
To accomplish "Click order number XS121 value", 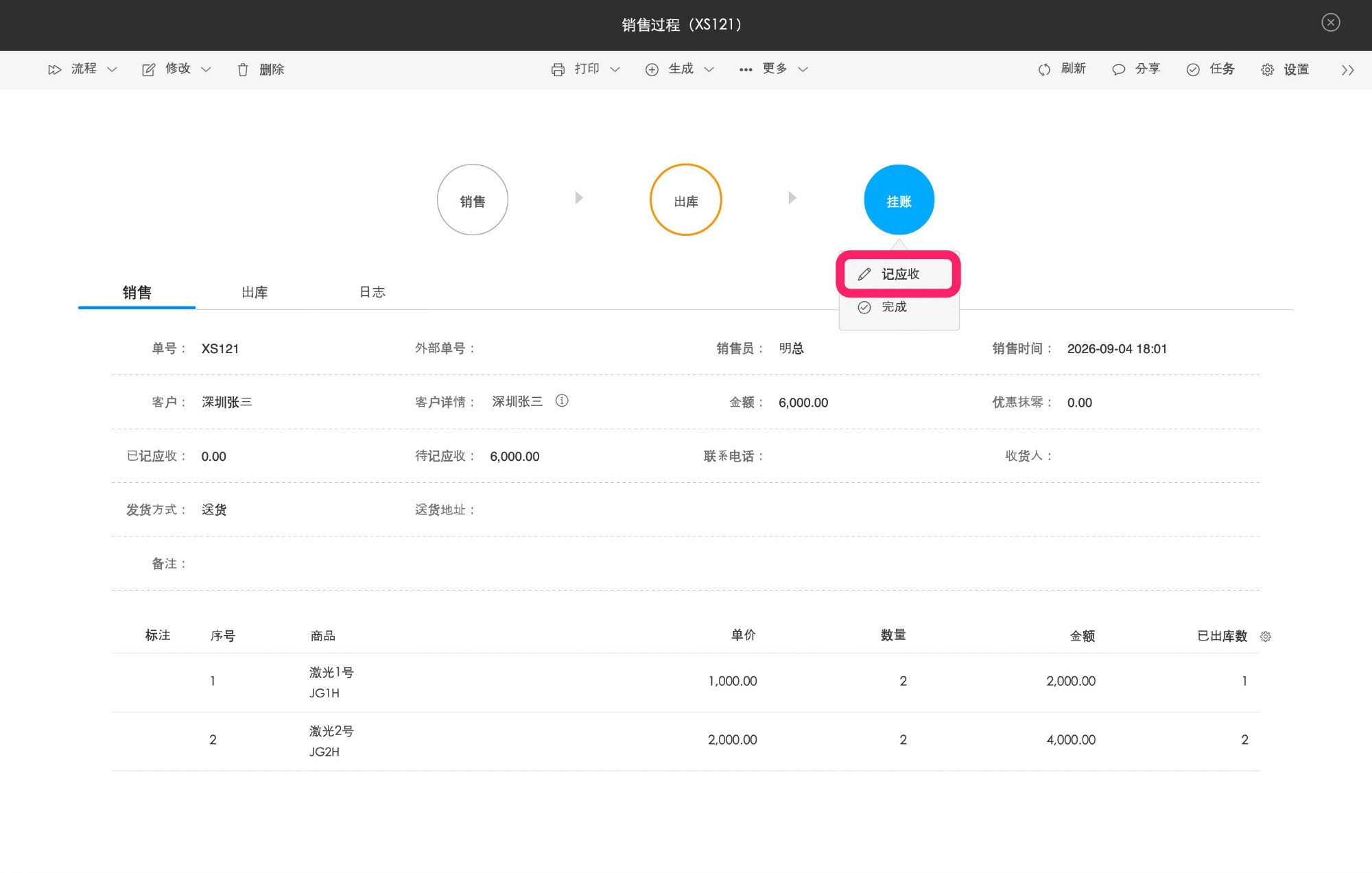I will tap(220, 348).
